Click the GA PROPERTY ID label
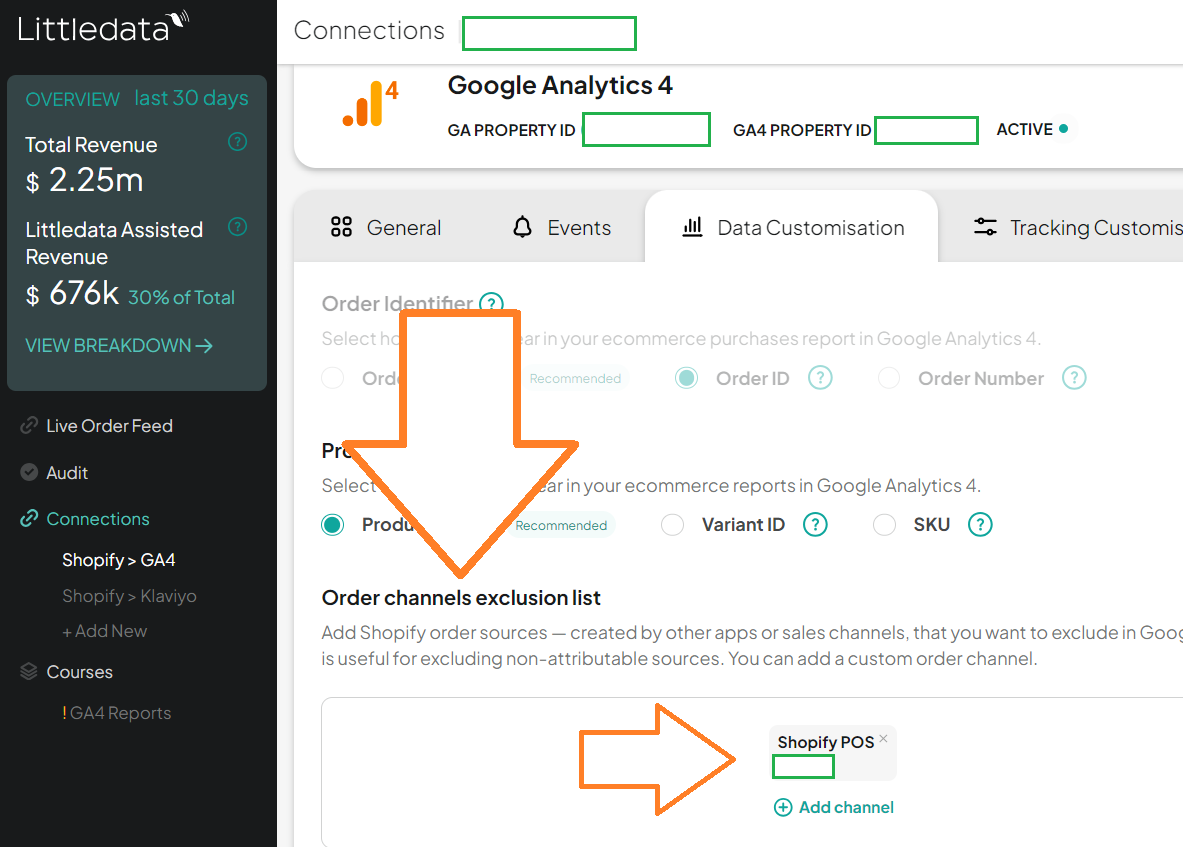 [x=512, y=130]
